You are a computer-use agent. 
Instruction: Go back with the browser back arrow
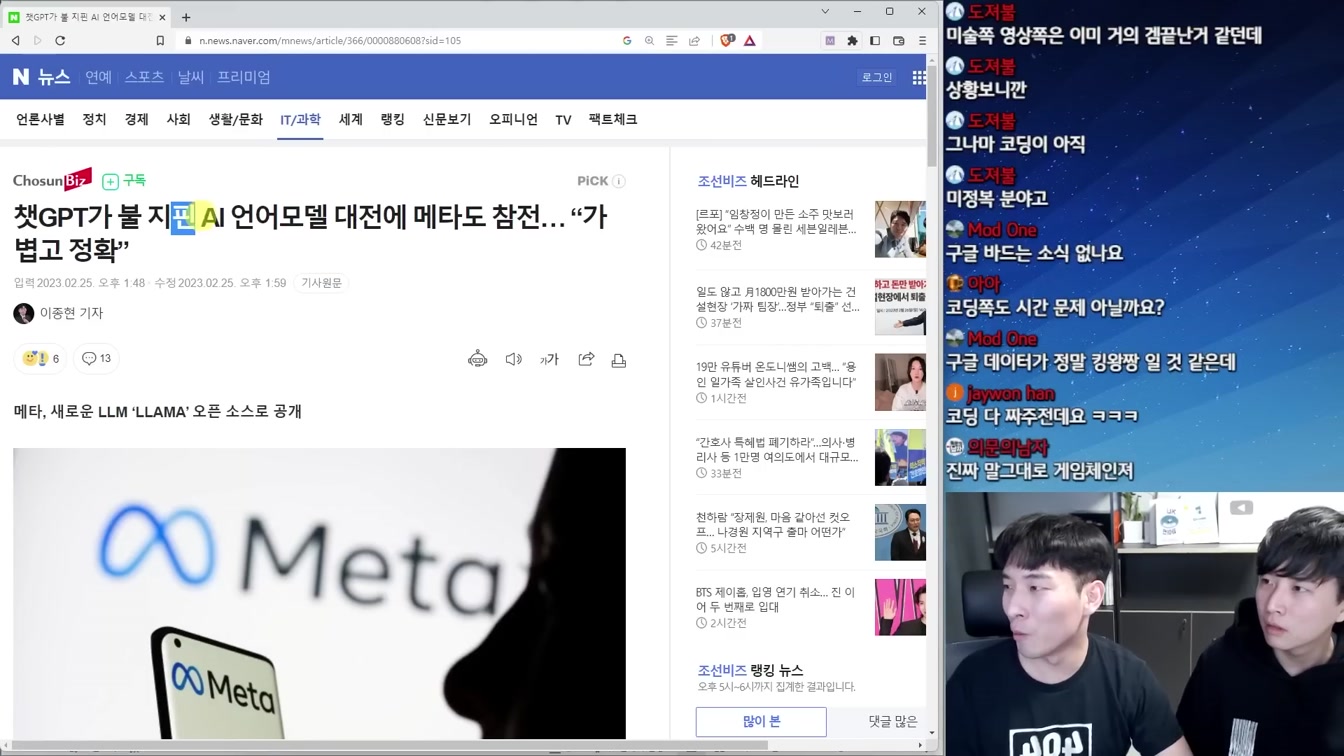15,41
